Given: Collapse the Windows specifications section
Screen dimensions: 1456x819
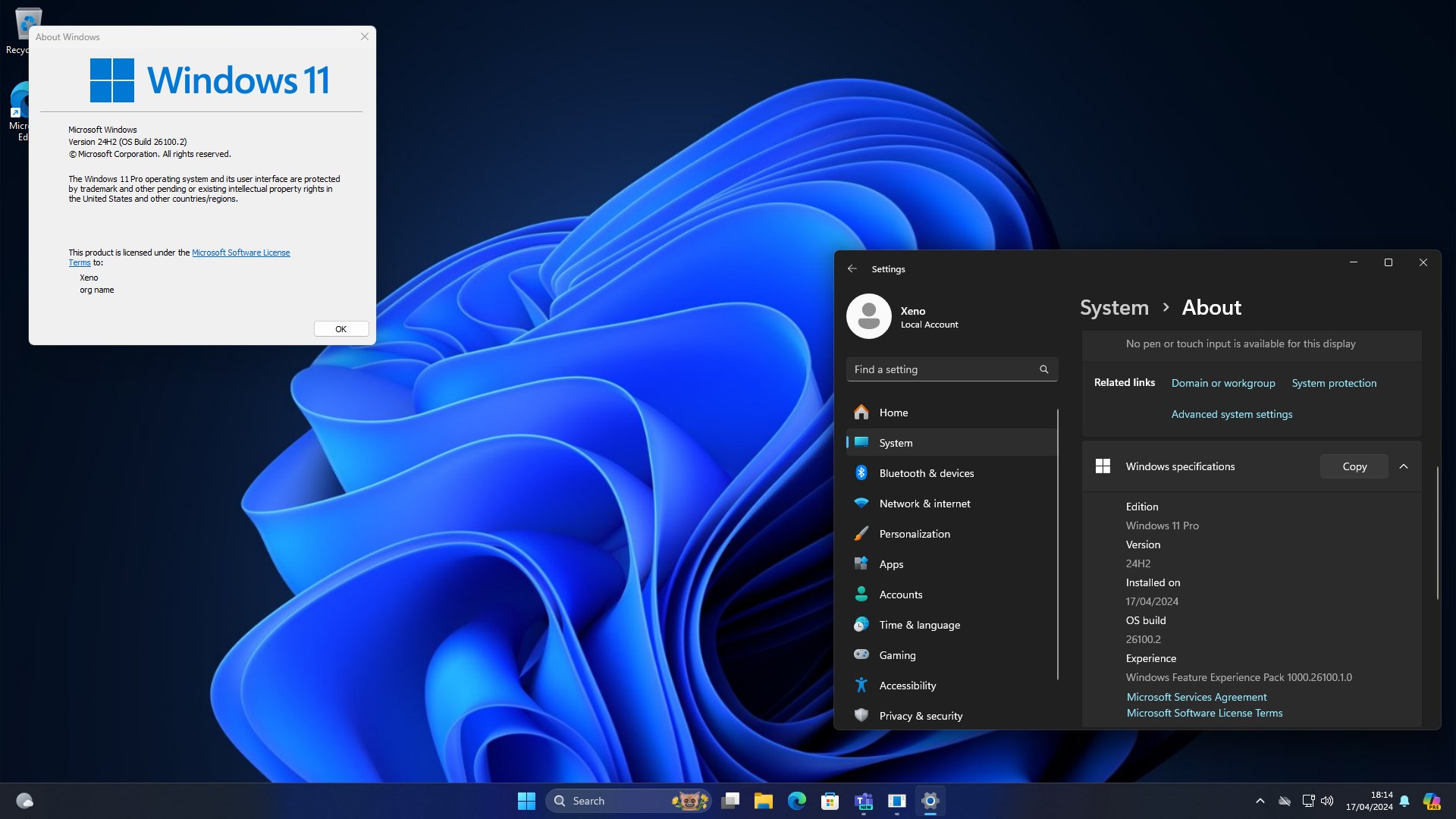Looking at the screenshot, I should coord(1404,466).
